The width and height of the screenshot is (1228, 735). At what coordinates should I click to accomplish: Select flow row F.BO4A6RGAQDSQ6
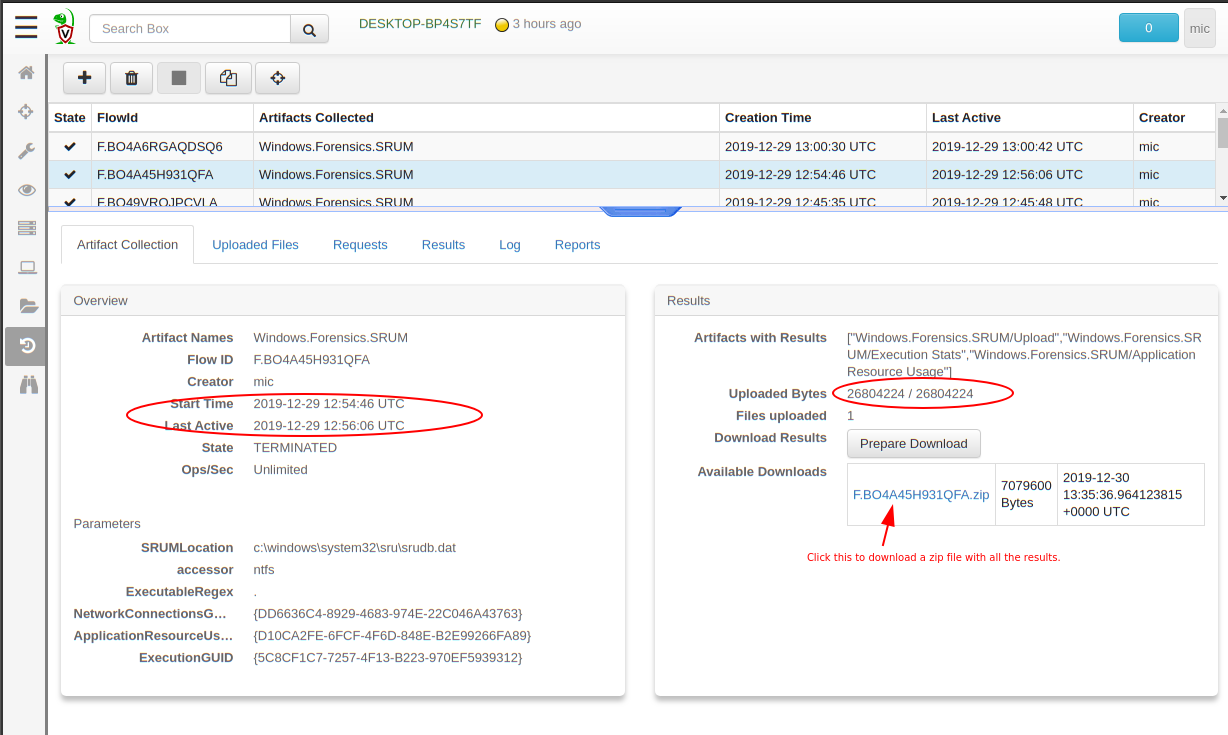(x=160, y=147)
